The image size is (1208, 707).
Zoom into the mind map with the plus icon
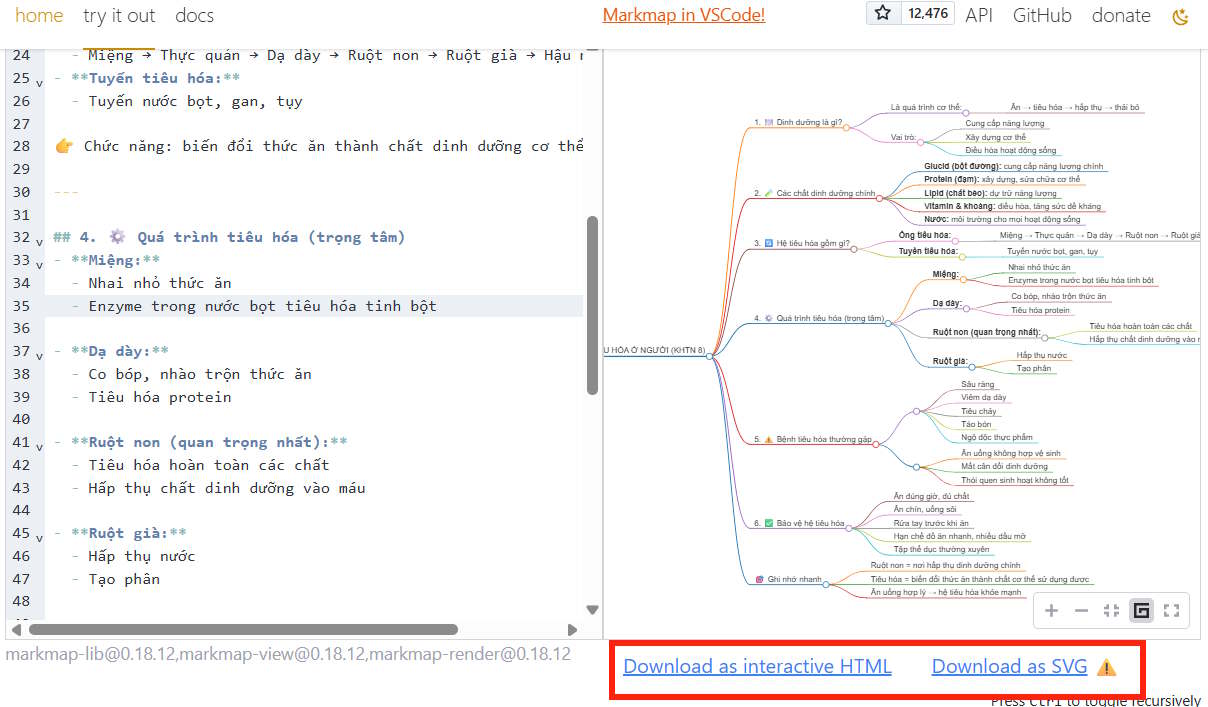[1051, 610]
